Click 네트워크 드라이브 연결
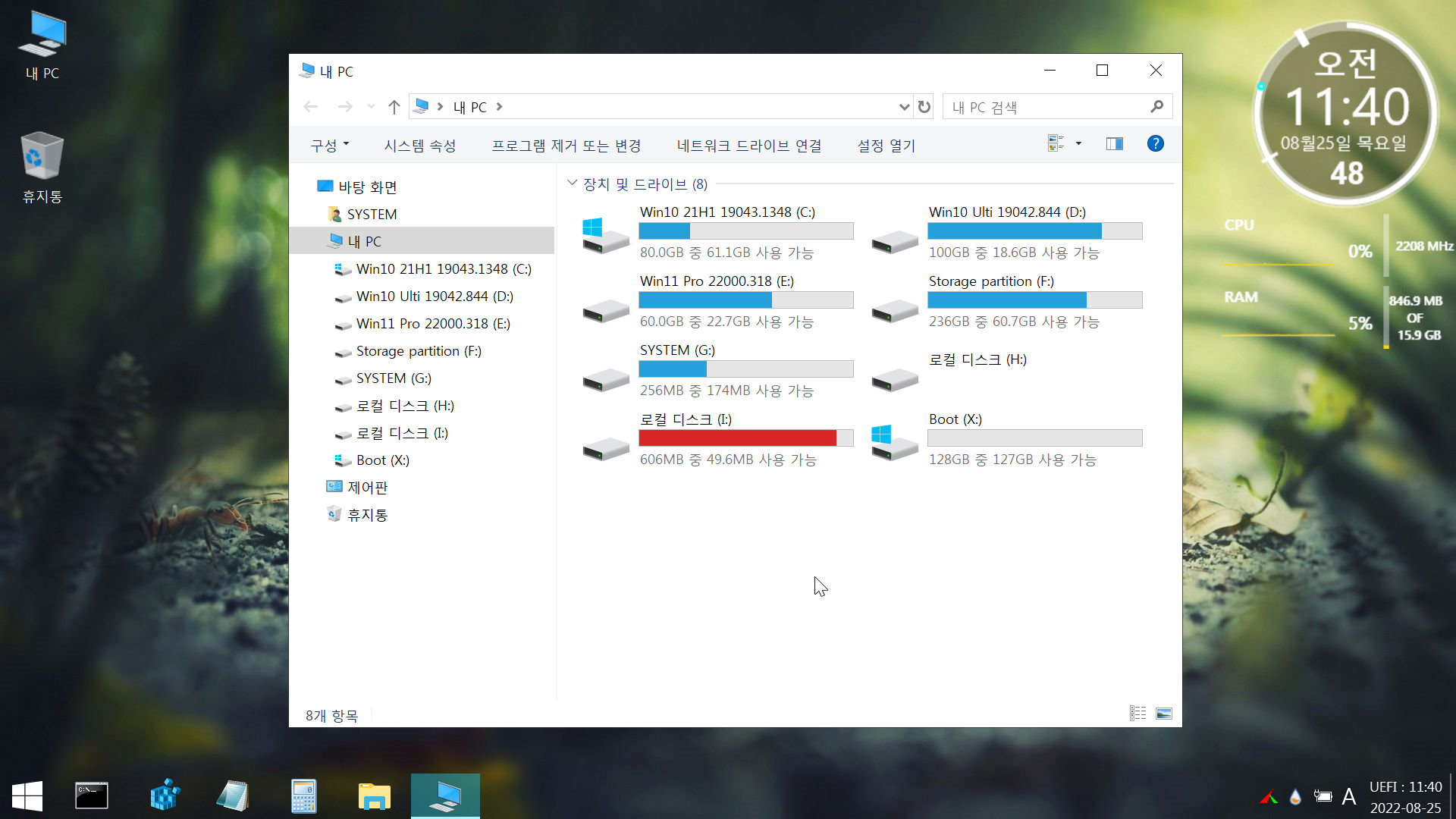 point(749,145)
